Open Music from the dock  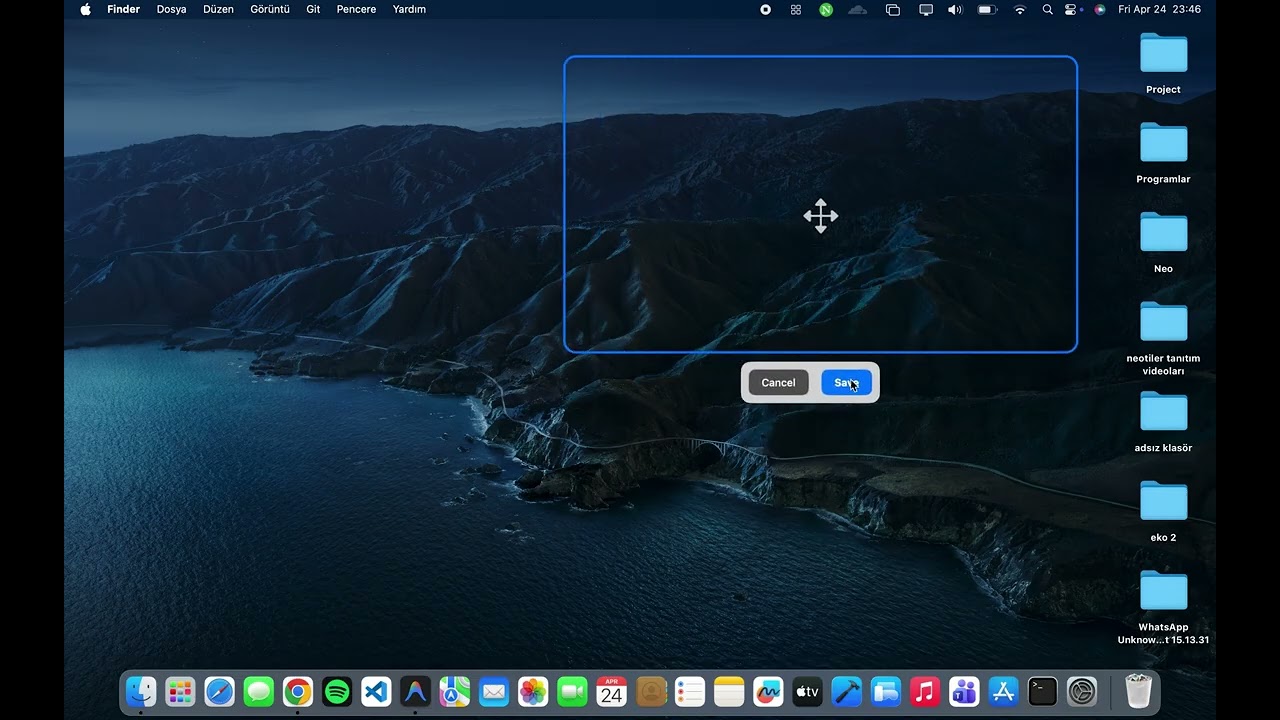pyautogui.click(x=925, y=691)
